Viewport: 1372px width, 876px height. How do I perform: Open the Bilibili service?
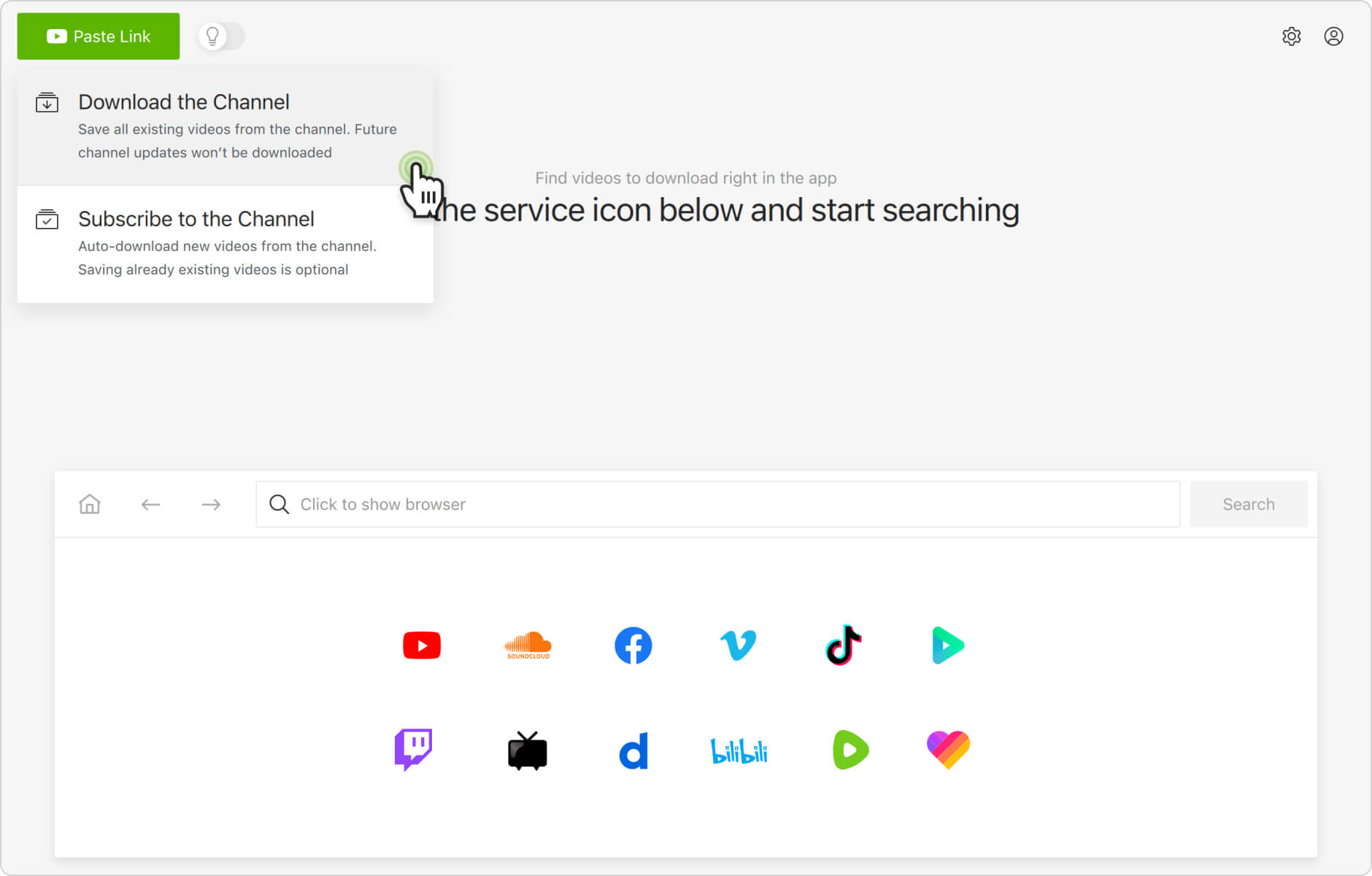tap(739, 750)
